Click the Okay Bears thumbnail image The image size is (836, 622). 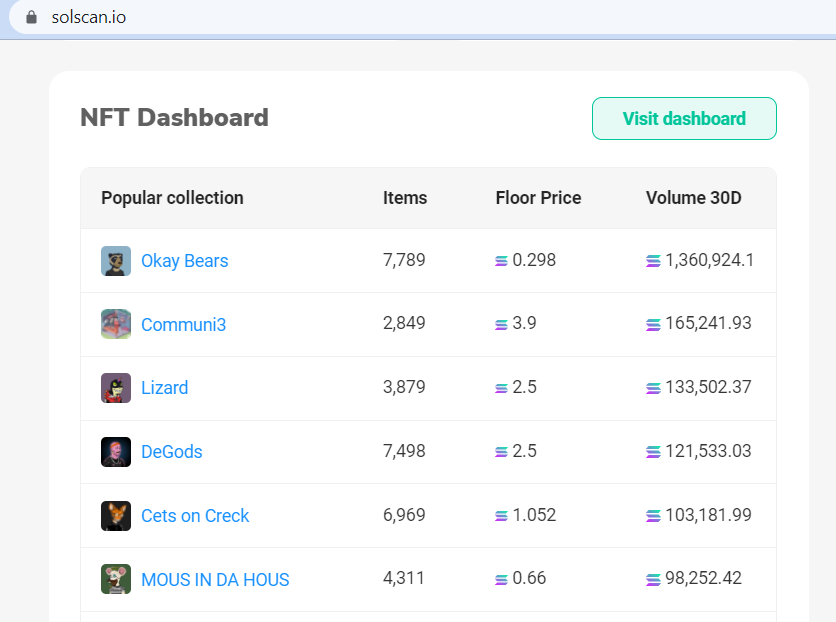[116, 261]
